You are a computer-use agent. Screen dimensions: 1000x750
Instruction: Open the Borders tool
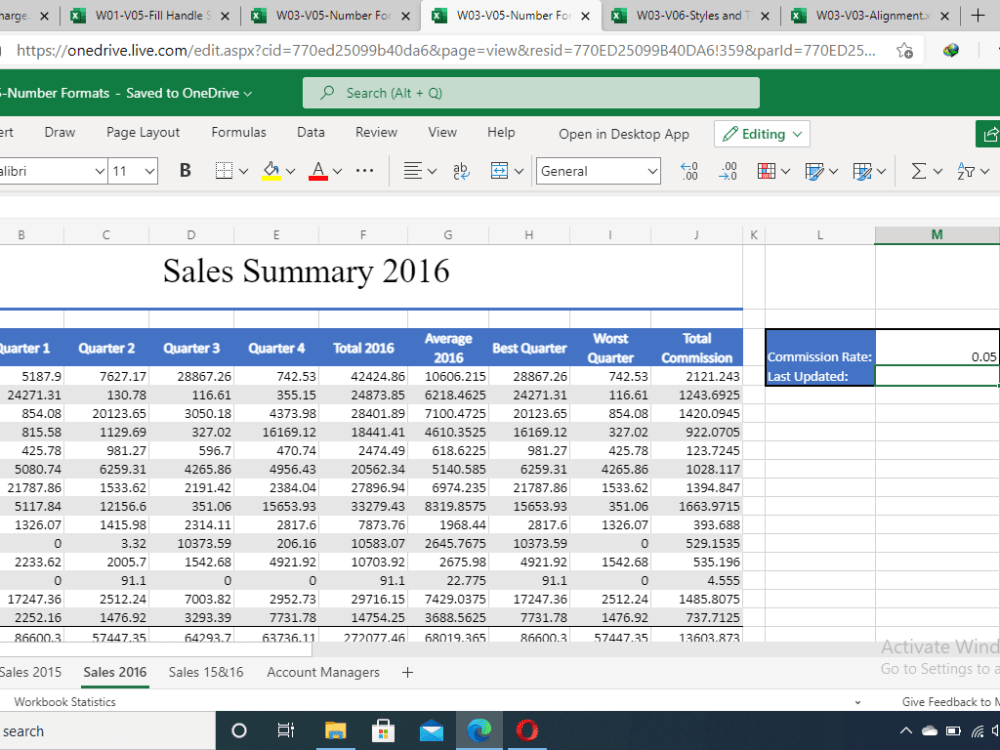[x=224, y=171]
